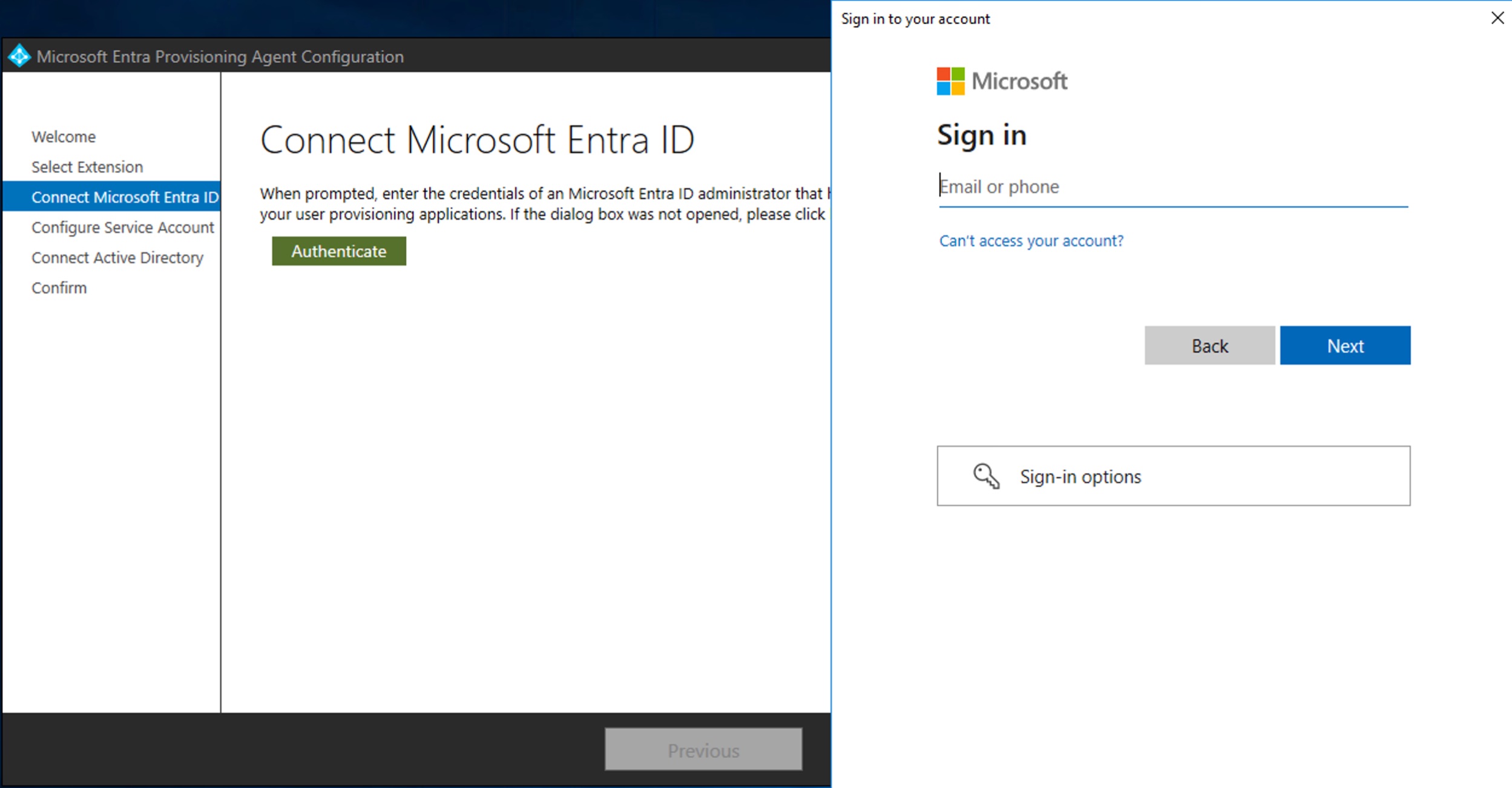The image size is (1512, 788).
Task: Select the Connect Active Directory step
Action: coord(117,257)
